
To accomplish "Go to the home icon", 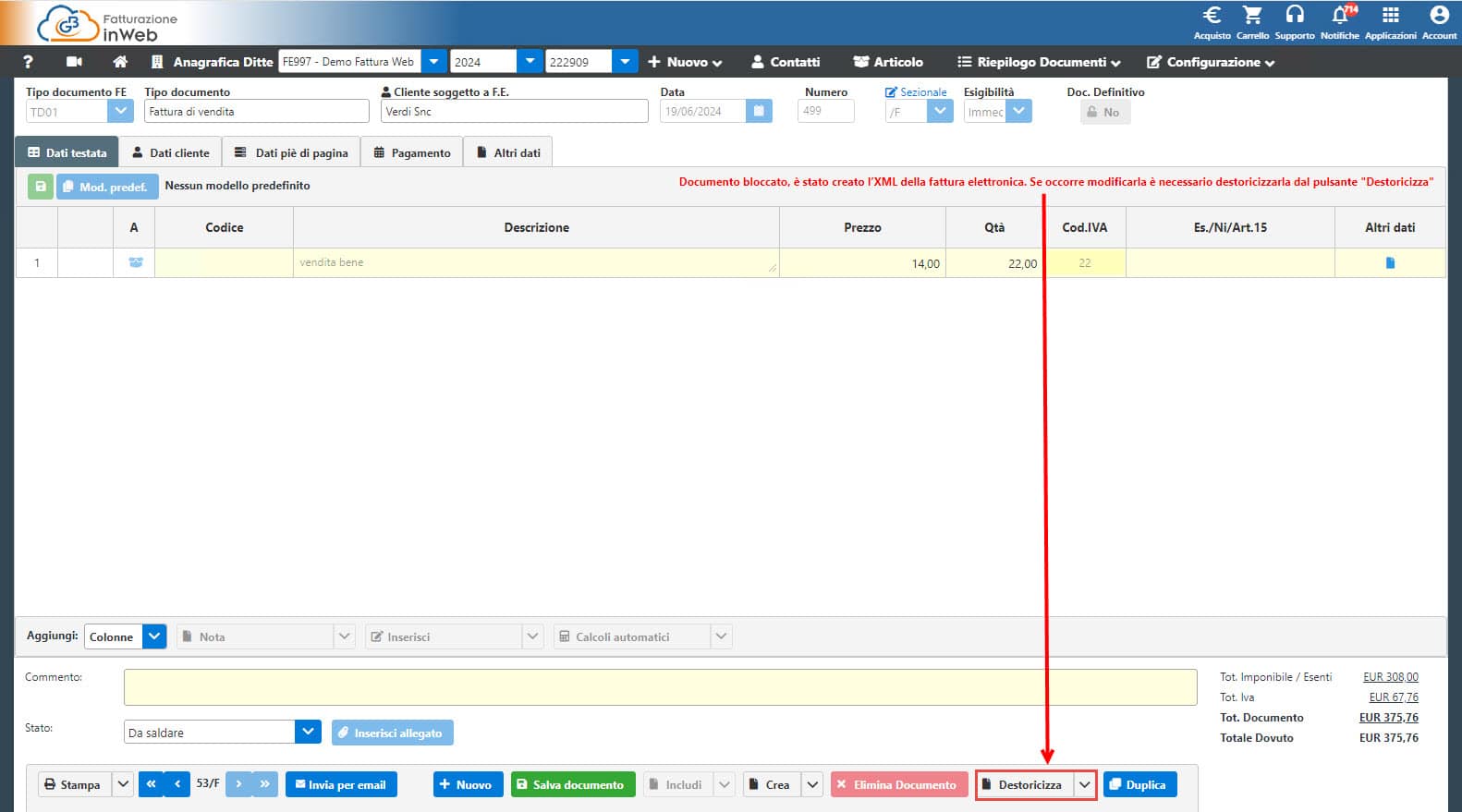I will coord(120,62).
